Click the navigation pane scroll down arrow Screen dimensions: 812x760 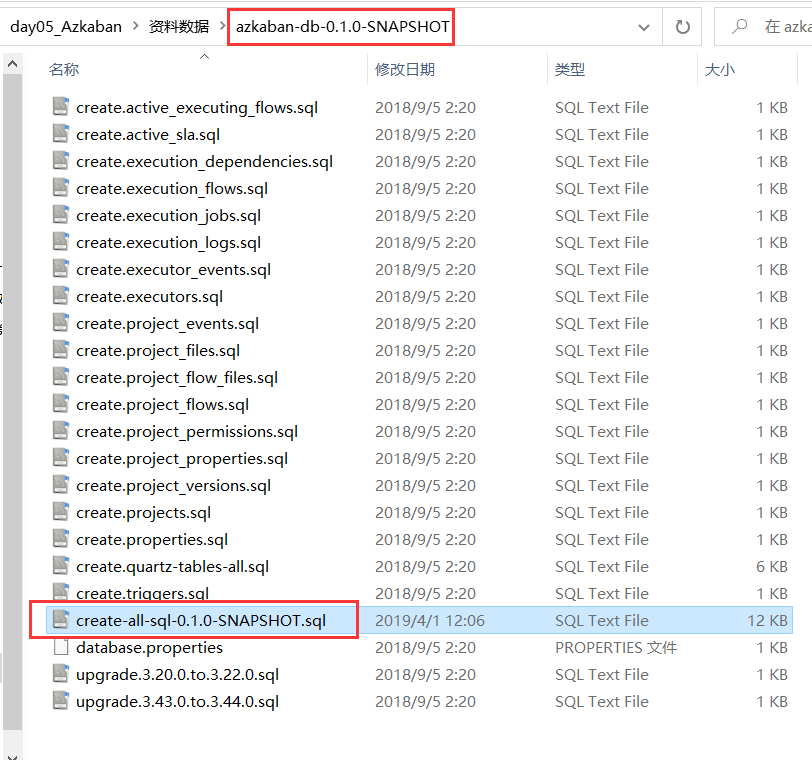12,755
